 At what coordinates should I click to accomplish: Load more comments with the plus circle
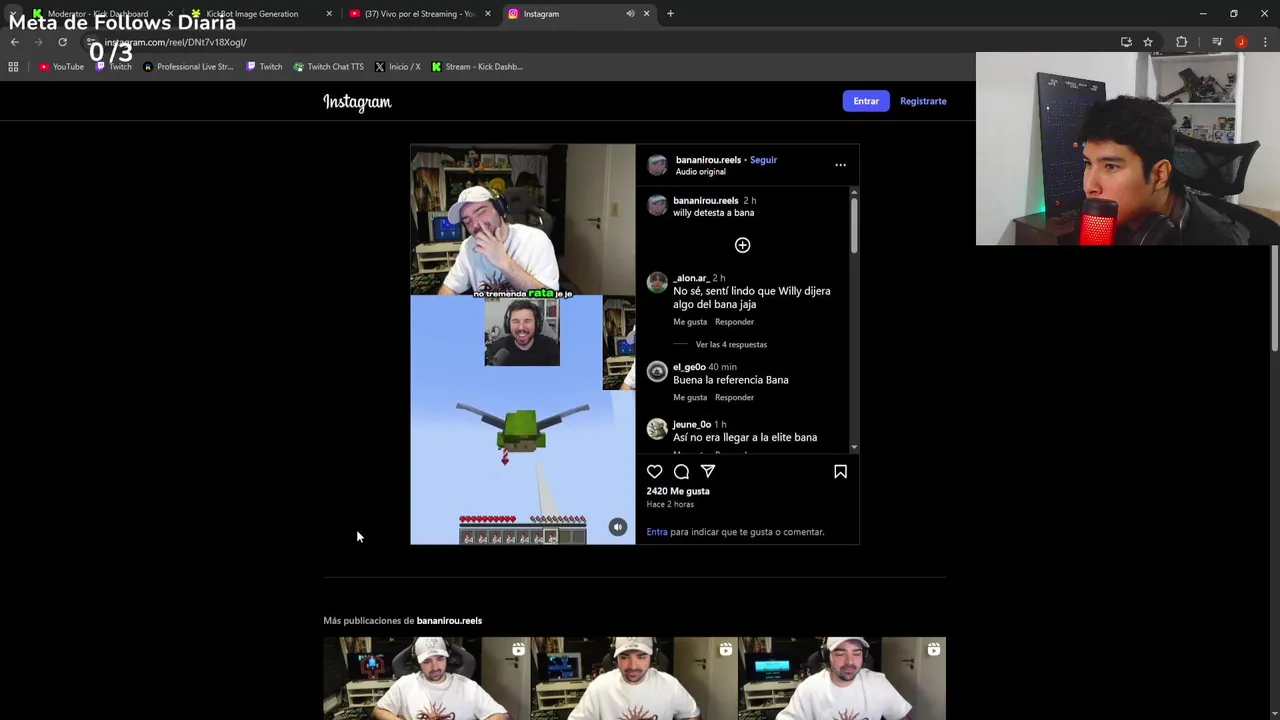[x=742, y=245]
